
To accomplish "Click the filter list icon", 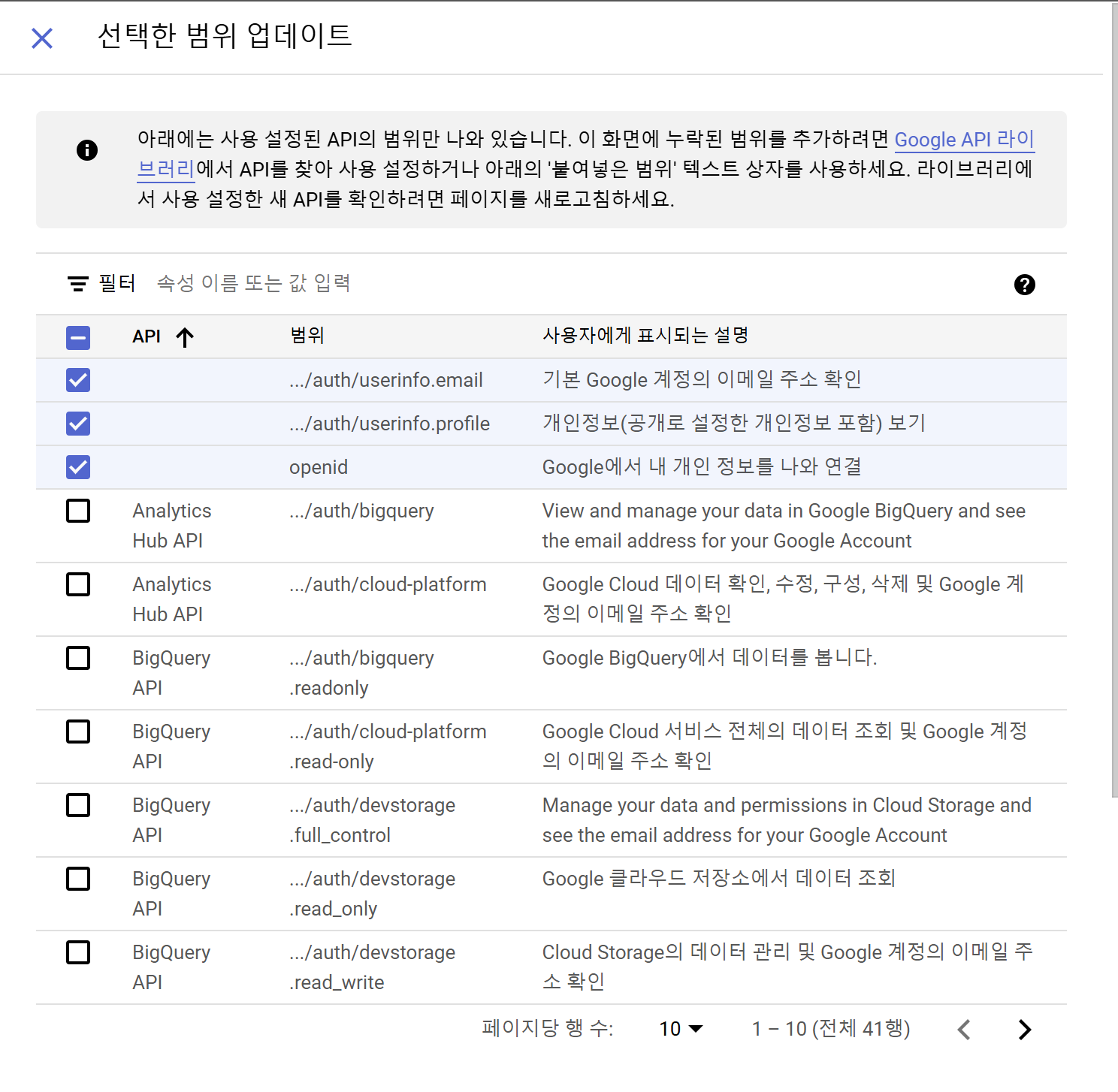I will tap(78, 283).
